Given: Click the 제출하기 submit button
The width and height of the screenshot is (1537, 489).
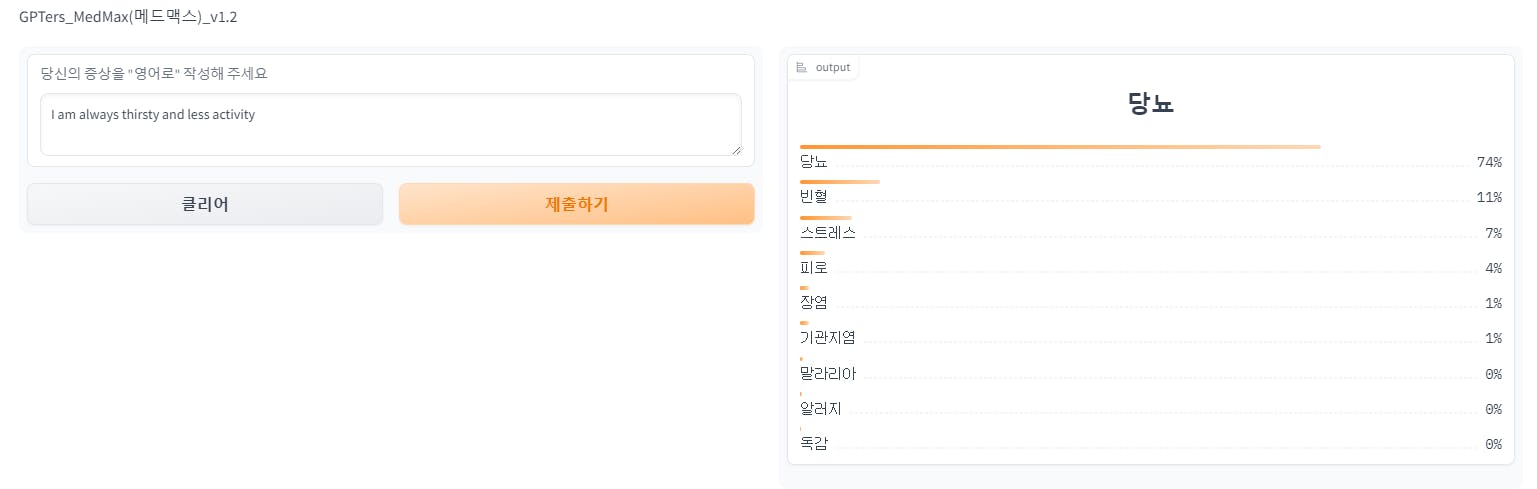Looking at the screenshot, I should coord(576,204).
